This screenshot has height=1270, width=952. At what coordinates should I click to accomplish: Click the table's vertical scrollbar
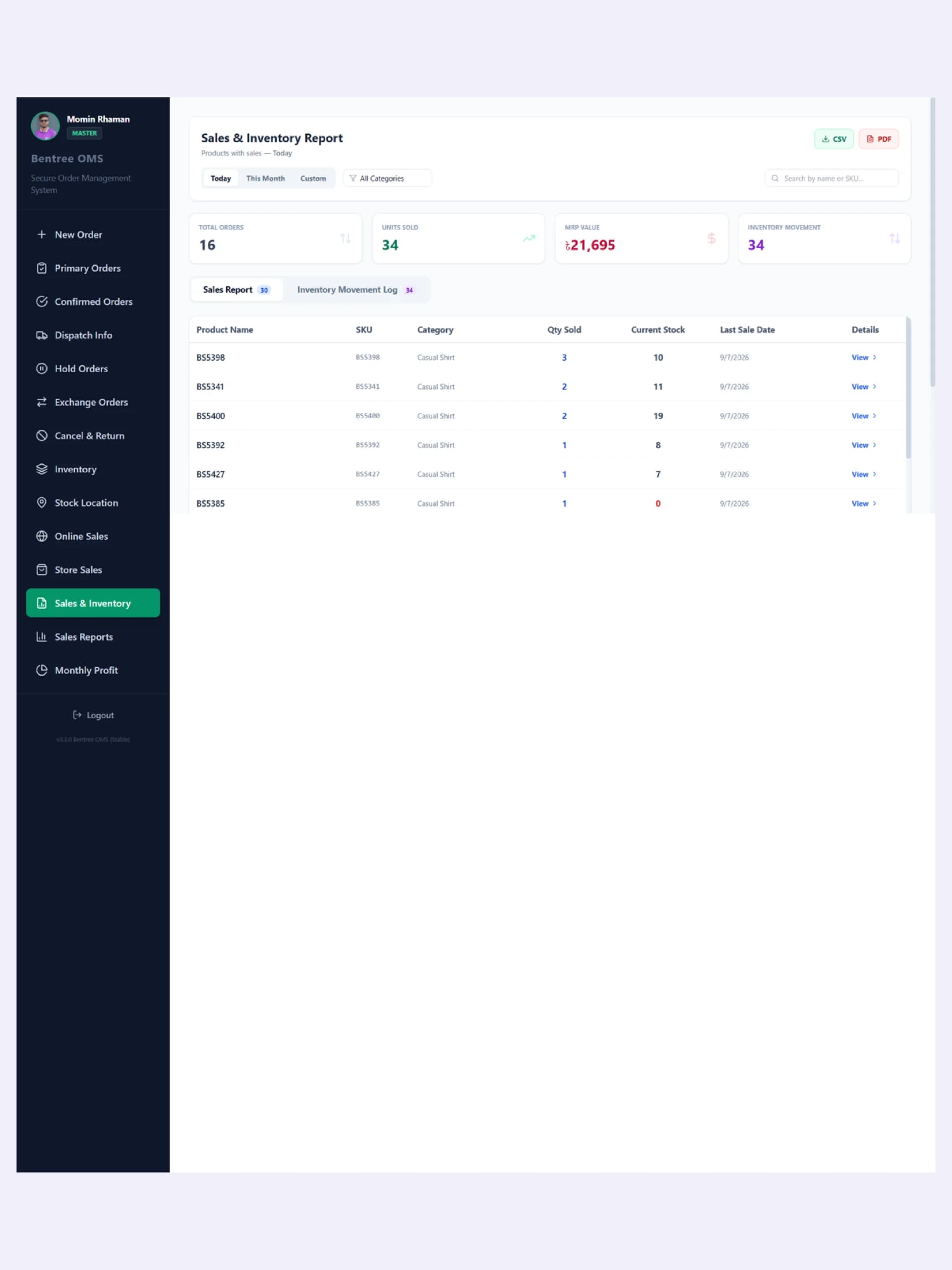[908, 387]
